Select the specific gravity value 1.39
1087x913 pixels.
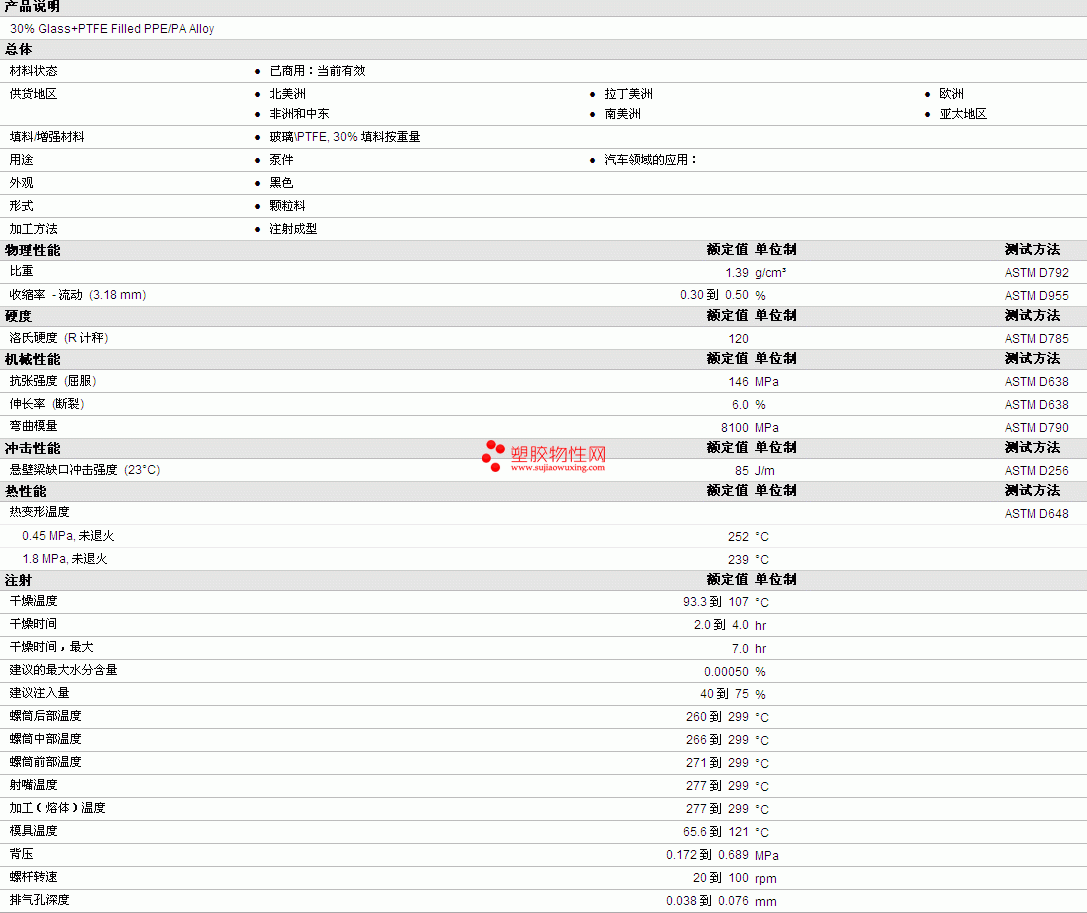click(x=737, y=272)
